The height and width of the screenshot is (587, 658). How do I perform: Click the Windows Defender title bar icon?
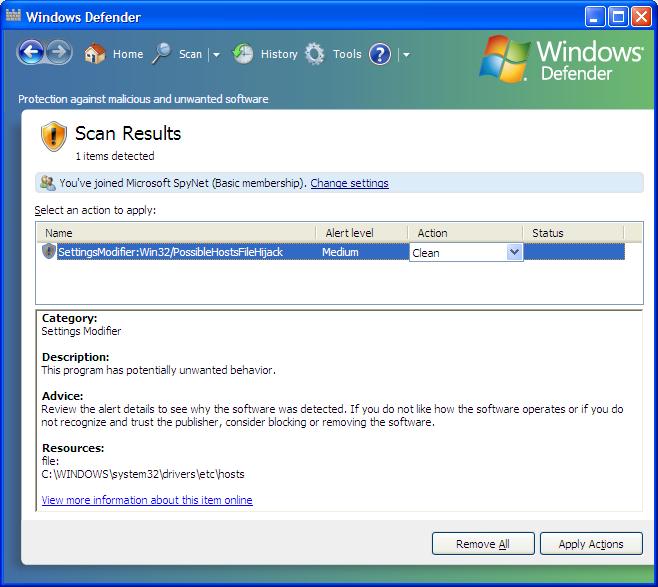[13, 16]
